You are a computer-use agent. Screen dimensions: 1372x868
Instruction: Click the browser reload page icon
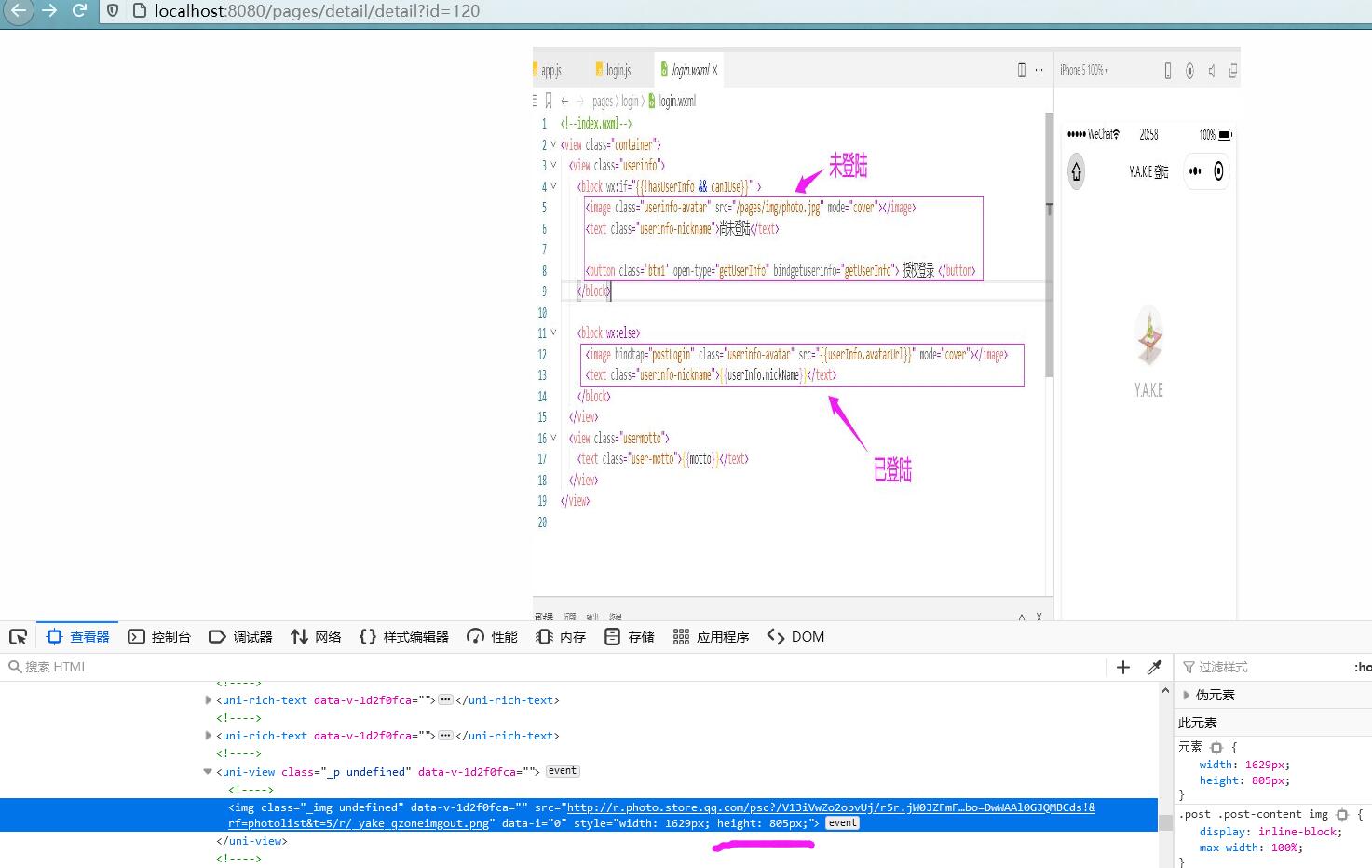tap(79, 11)
